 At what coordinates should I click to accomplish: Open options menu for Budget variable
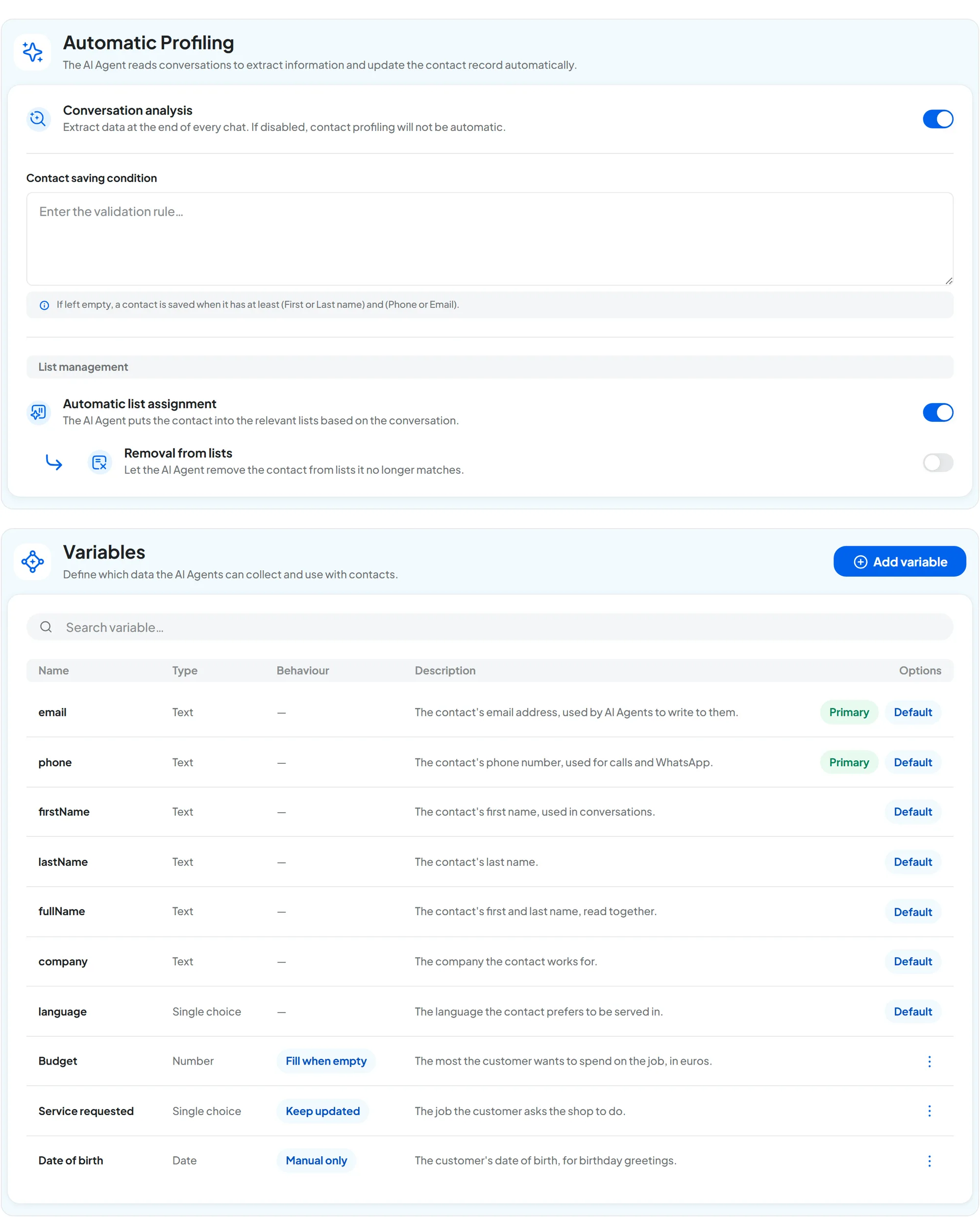click(x=929, y=1061)
